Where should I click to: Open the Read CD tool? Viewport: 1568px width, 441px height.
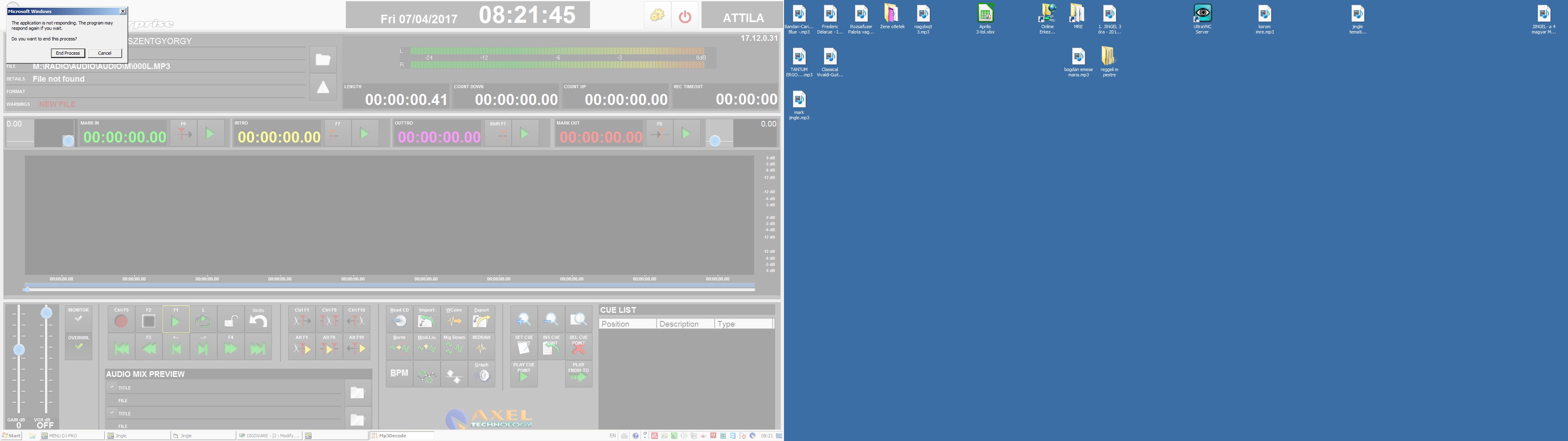(x=399, y=321)
